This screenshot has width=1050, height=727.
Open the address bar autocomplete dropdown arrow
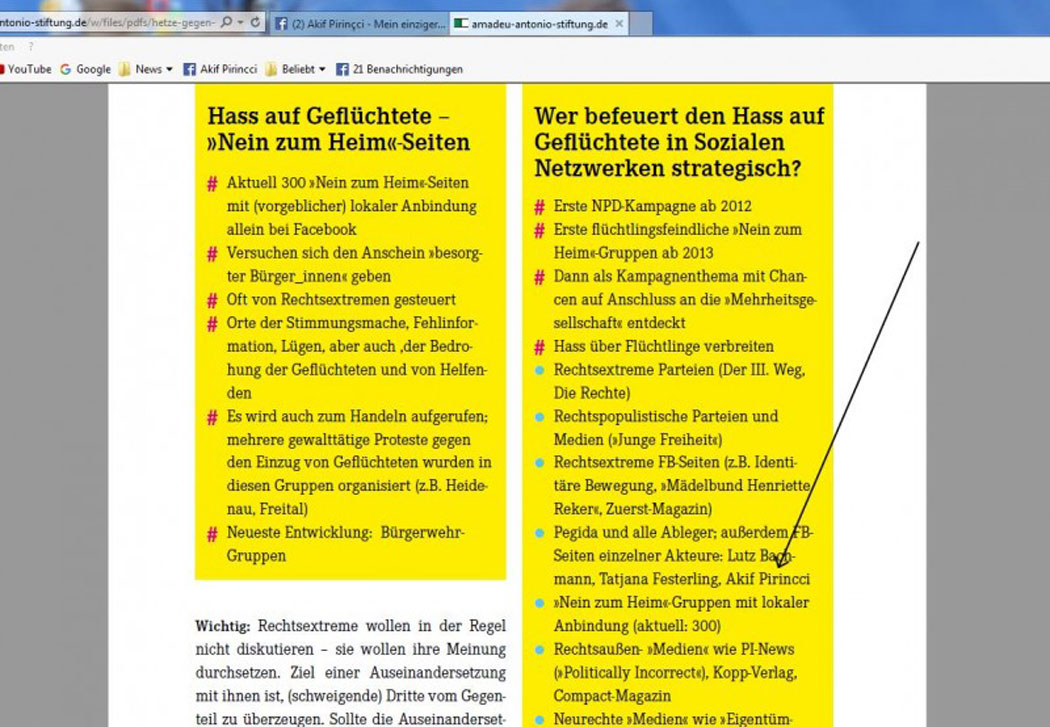[x=240, y=22]
